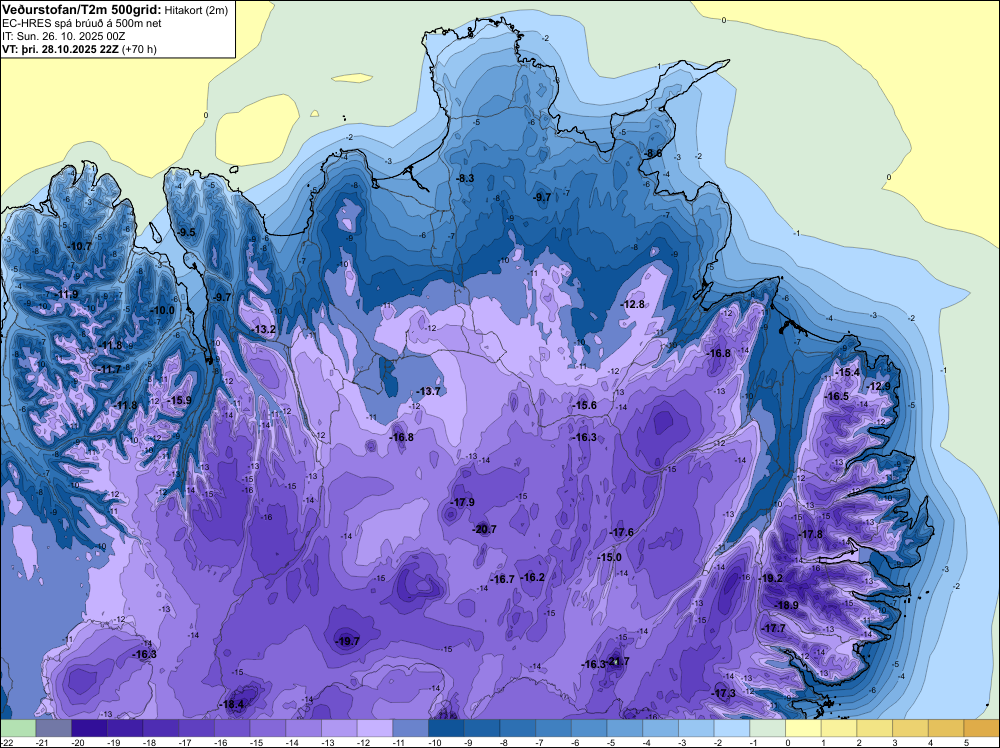The image size is (1000, 748).
Task: Select the -18.4 temperature value
Action: point(232,705)
